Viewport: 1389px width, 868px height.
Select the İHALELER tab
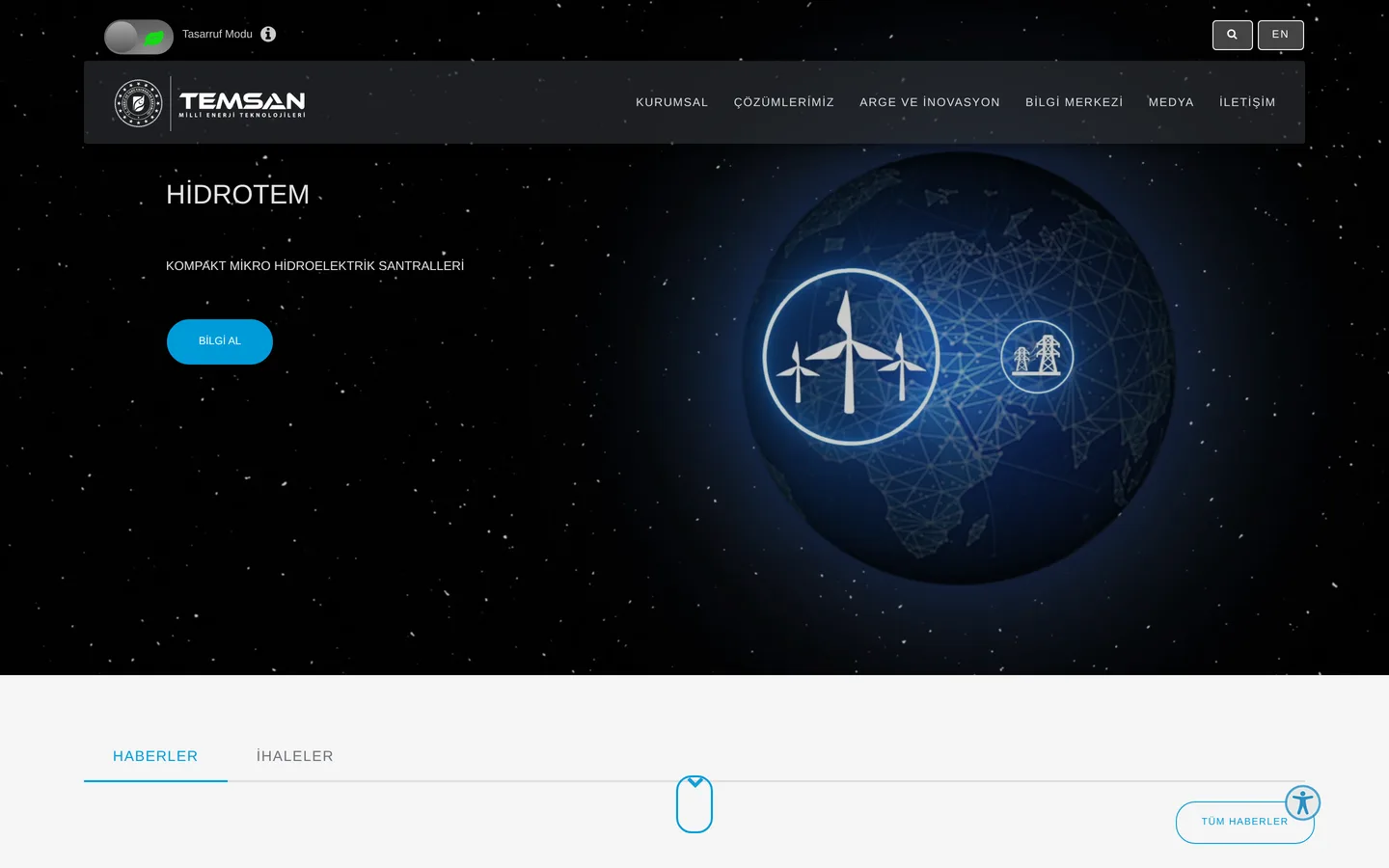coord(295,756)
